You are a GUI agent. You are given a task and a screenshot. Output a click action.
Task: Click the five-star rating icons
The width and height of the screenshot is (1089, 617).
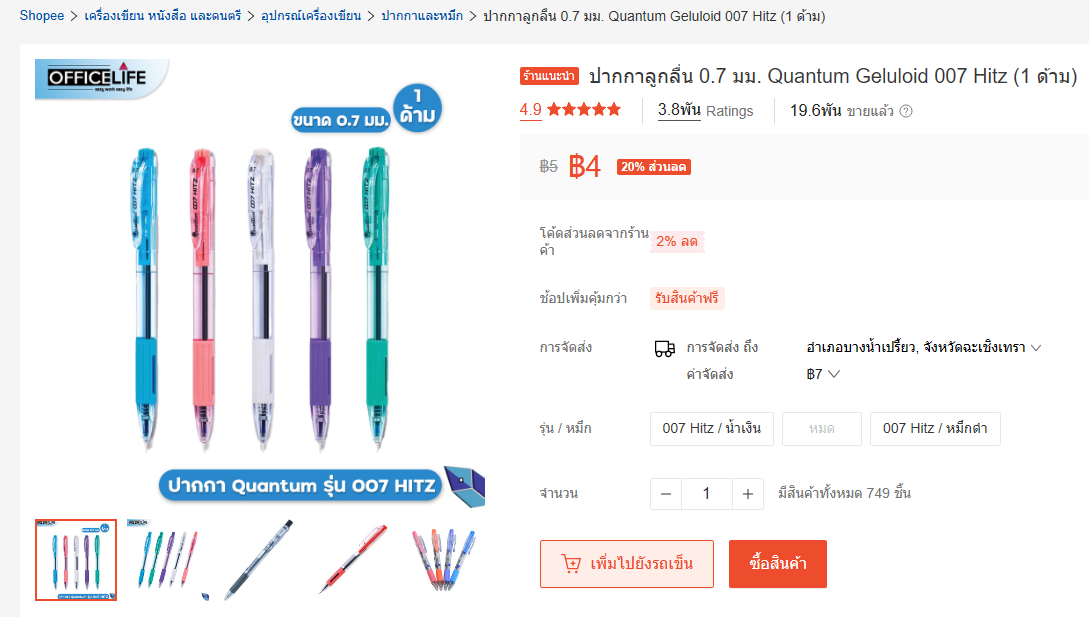pos(584,110)
